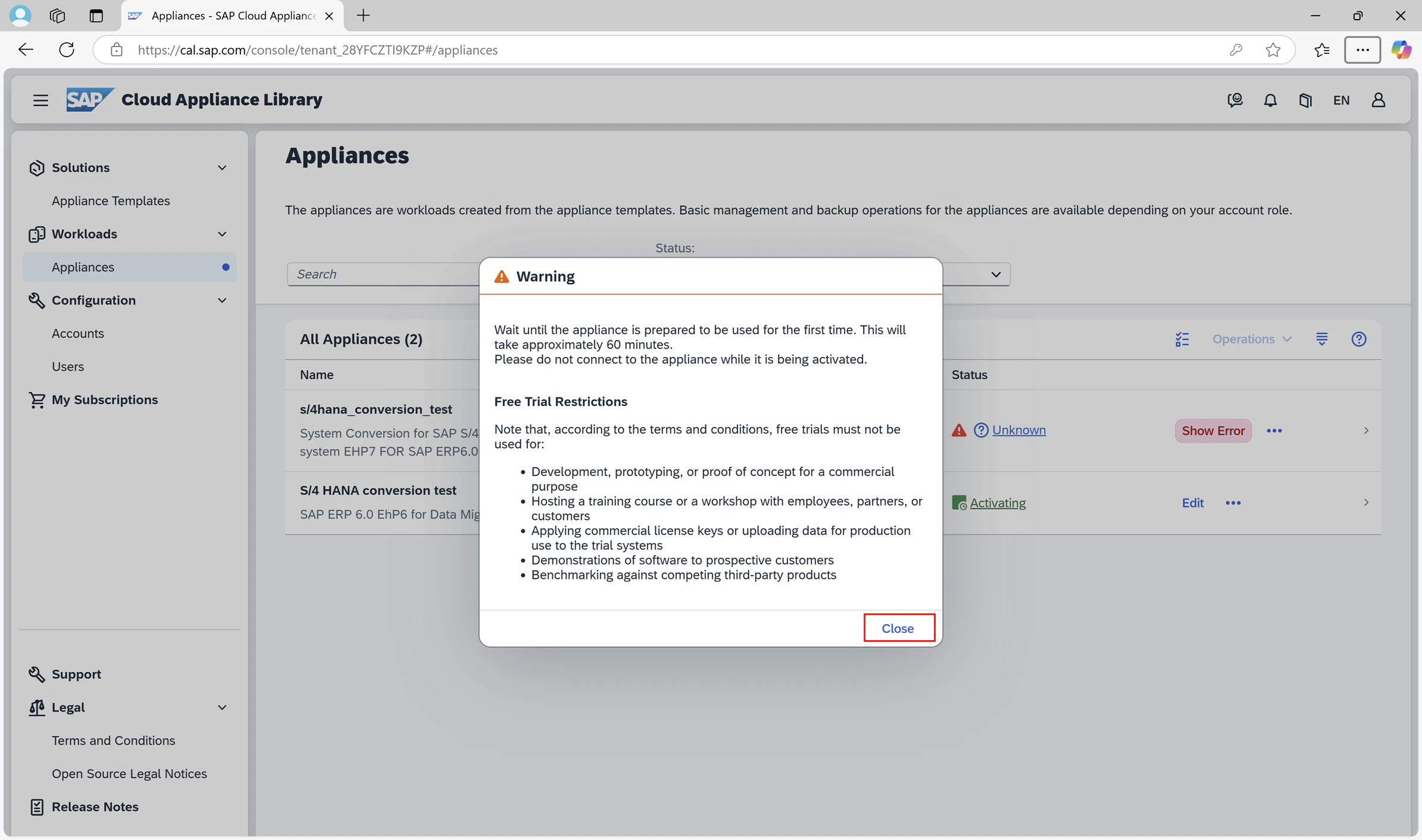Go back in the browser
Image resolution: width=1422 pixels, height=840 pixels.
pos(26,49)
